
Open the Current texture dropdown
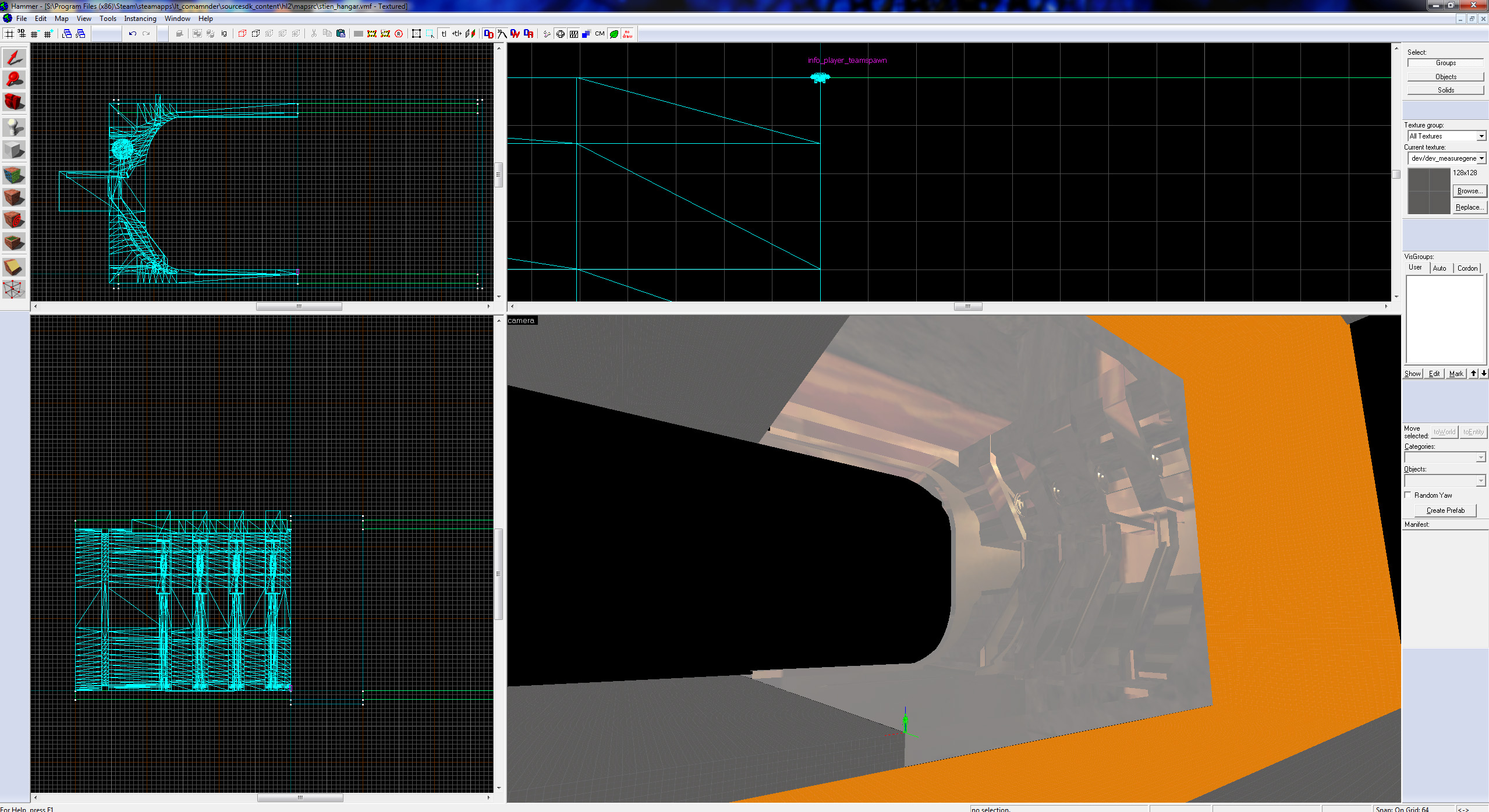point(1481,158)
